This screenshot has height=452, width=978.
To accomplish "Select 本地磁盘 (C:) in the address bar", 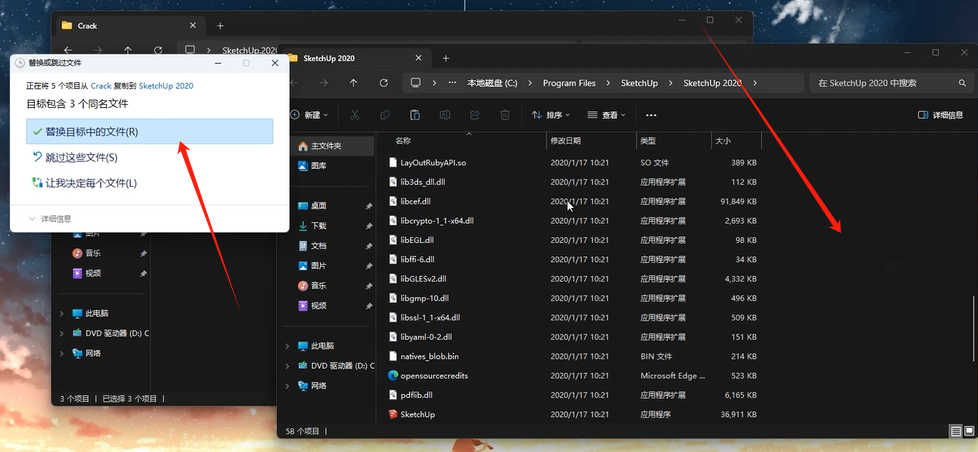I will [x=492, y=83].
